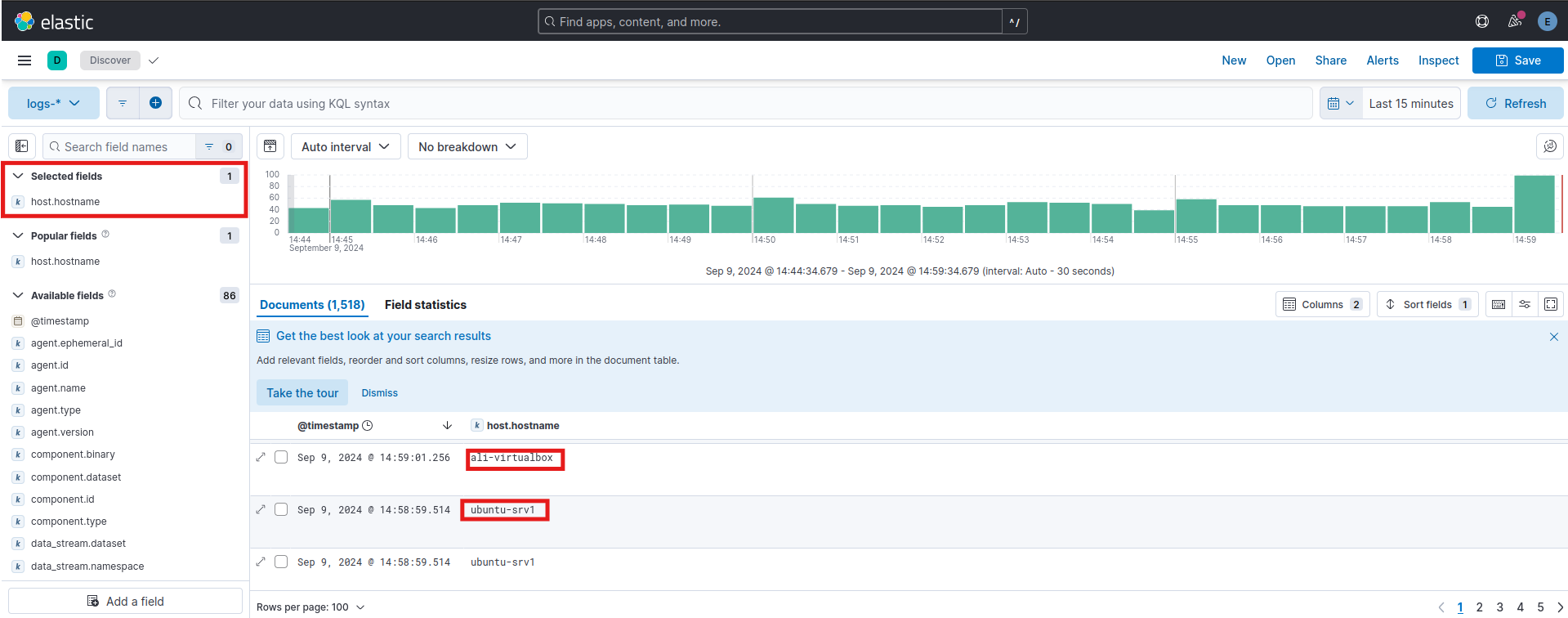Click the Popular fields info icon

coord(105,235)
